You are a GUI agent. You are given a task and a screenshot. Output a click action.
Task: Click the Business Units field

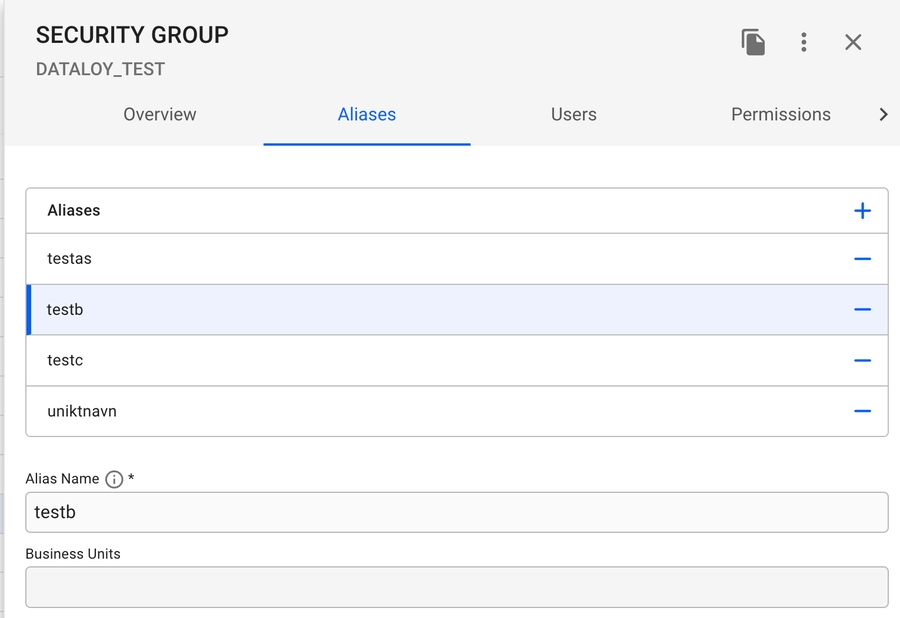[x=456, y=587]
